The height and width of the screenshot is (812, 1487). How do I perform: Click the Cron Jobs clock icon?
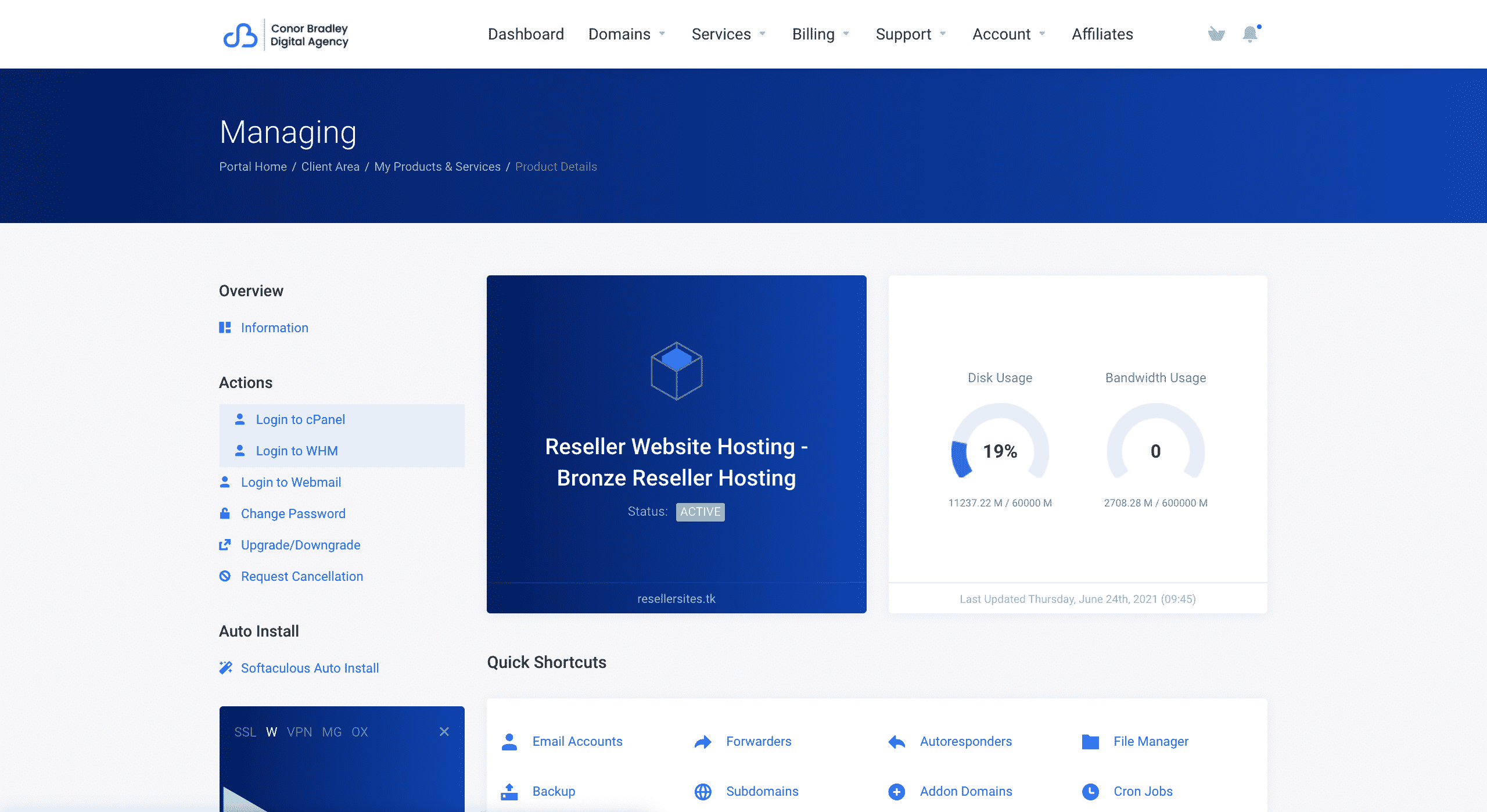coord(1090,792)
